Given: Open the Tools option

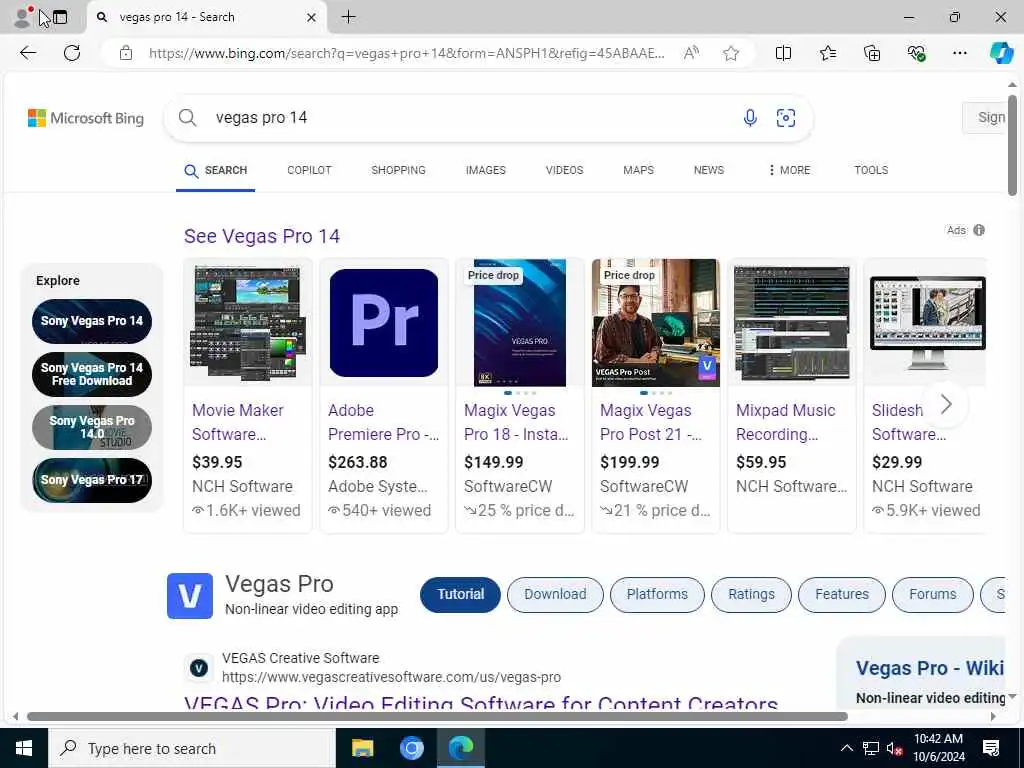Looking at the screenshot, I should pyautogui.click(x=871, y=170).
